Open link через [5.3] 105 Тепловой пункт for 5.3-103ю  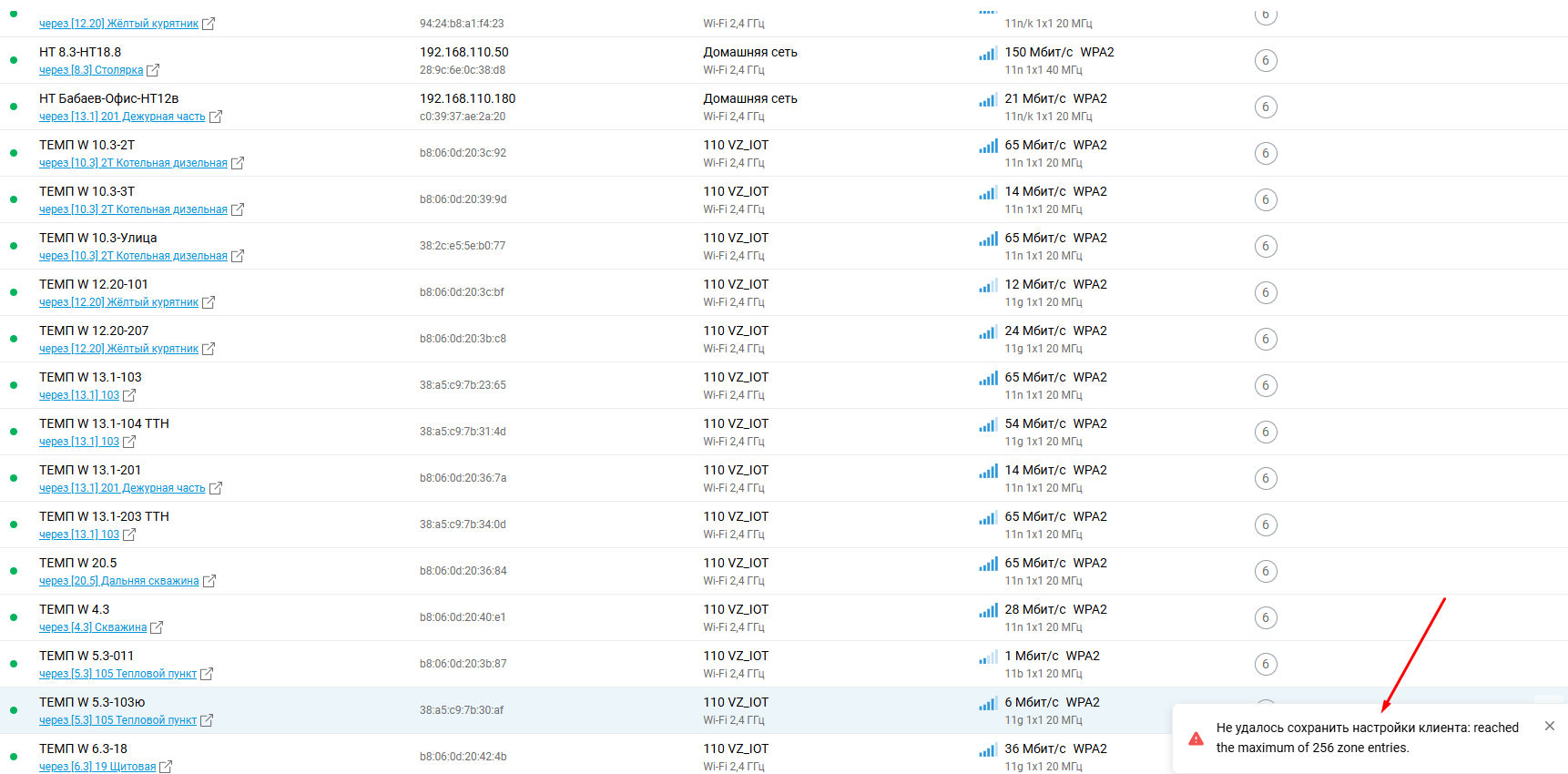click(117, 720)
